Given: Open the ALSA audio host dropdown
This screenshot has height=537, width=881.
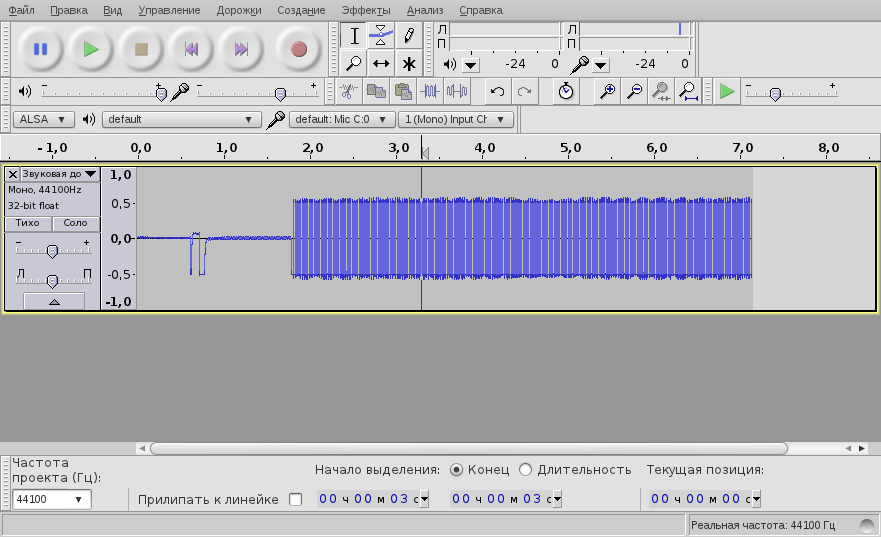Looking at the screenshot, I should pyautogui.click(x=43, y=119).
